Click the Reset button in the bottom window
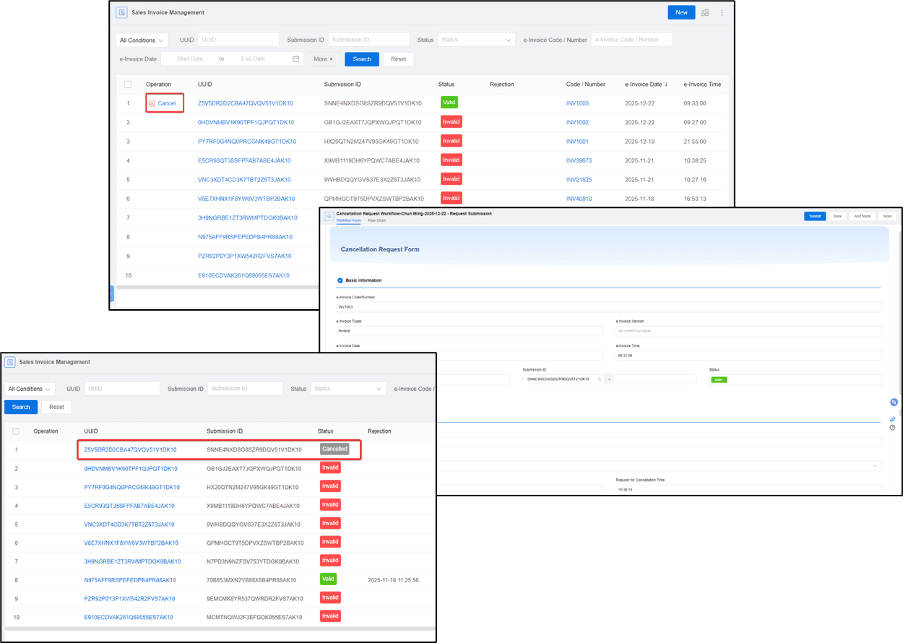This screenshot has width=904, height=644. pyautogui.click(x=56, y=407)
